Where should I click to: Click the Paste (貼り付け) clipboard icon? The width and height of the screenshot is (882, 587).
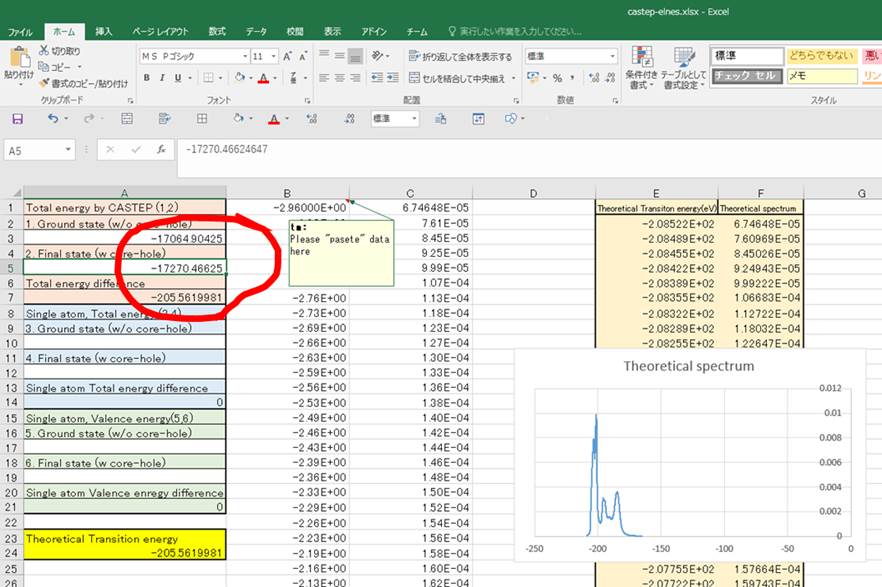coord(19,57)
